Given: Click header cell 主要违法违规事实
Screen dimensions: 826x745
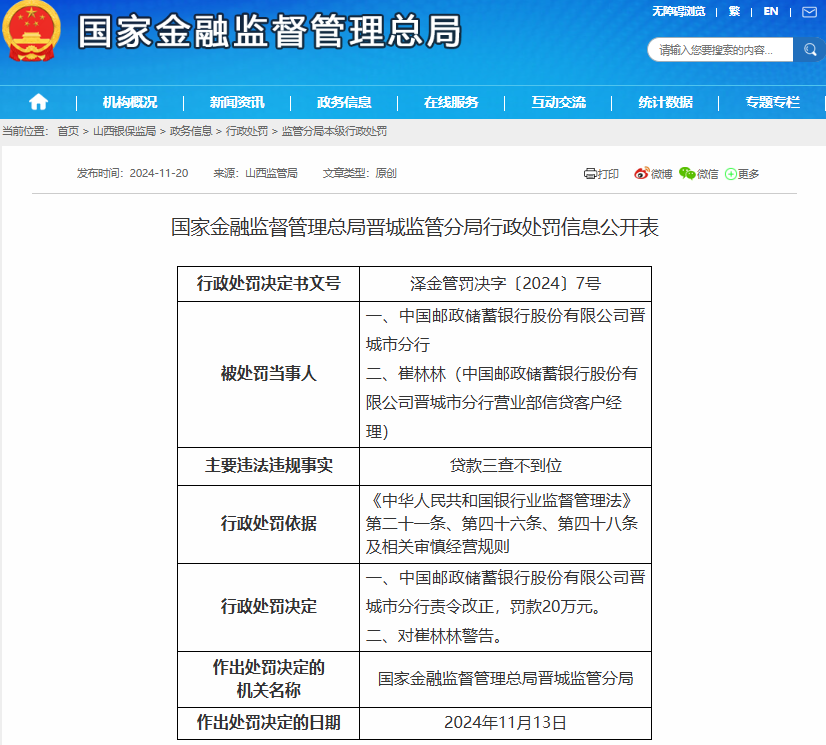Looking at the screenshot, I should 269,466.
